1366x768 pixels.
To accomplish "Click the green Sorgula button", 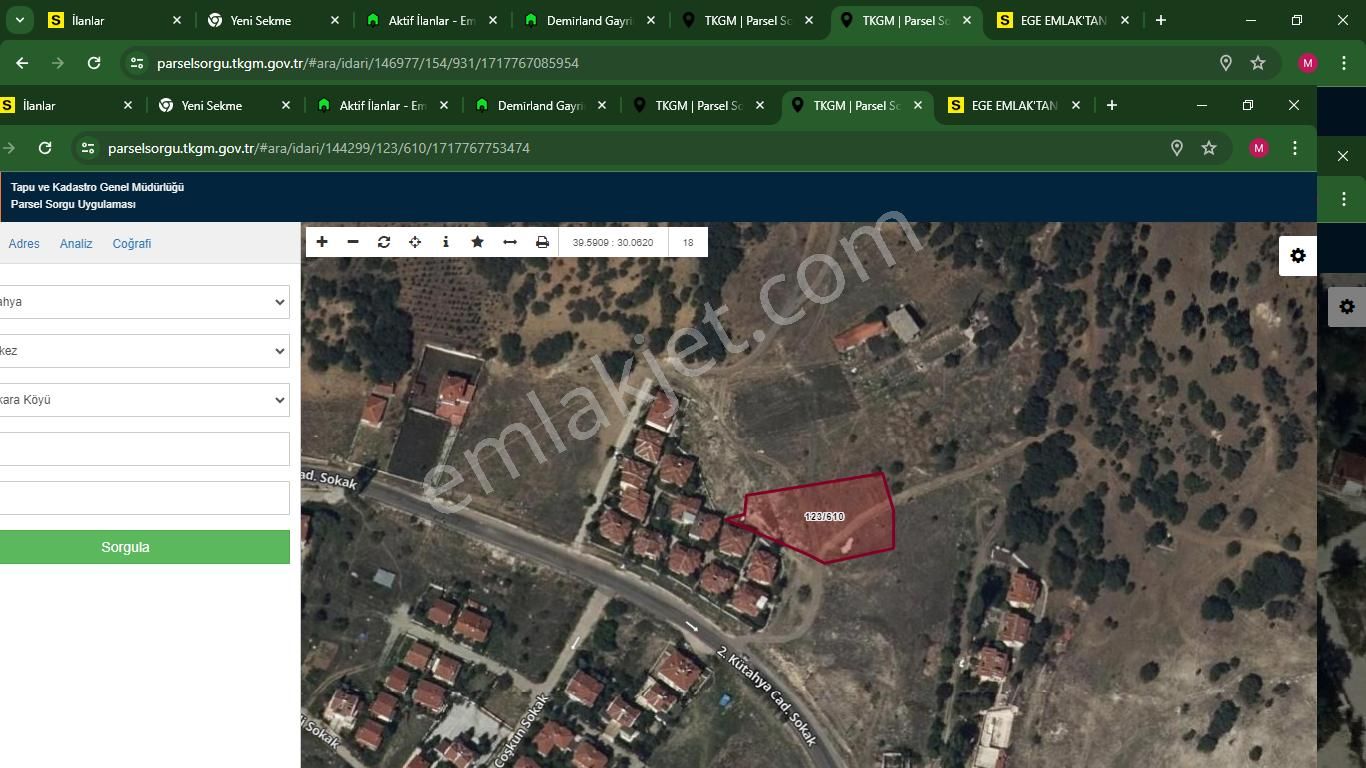I will pos(144,547).
